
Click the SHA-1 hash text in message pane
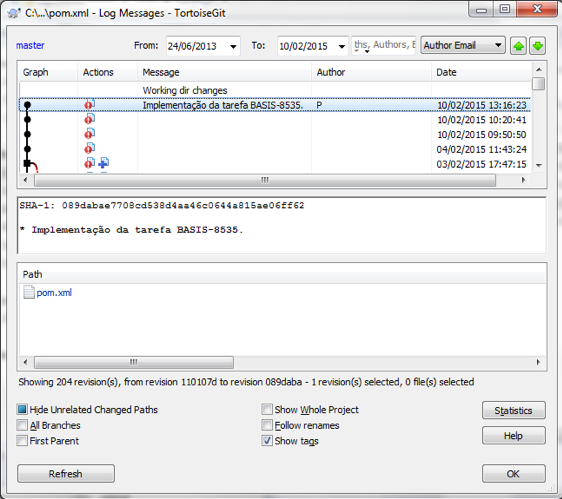tap(183, 205)
